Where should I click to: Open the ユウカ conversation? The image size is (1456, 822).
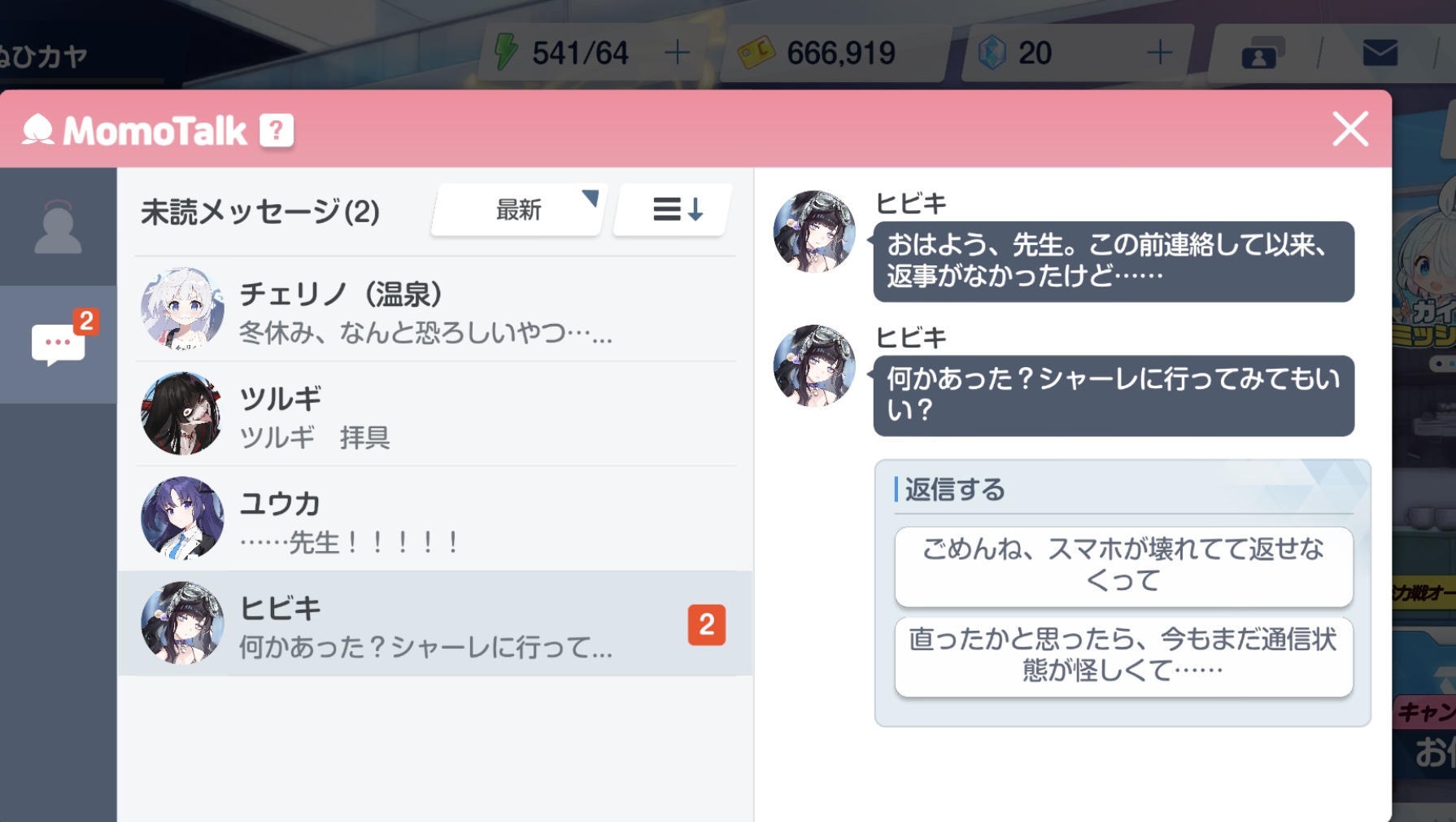436,518
